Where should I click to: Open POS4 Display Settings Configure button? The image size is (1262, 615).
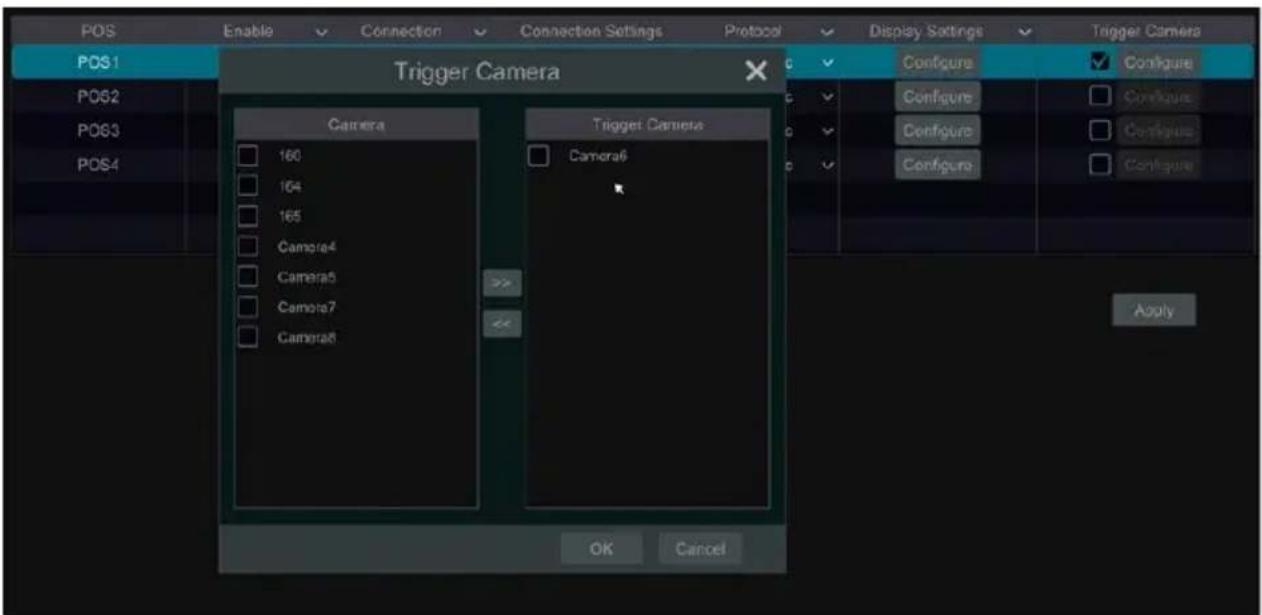click(x=937, y=164)
